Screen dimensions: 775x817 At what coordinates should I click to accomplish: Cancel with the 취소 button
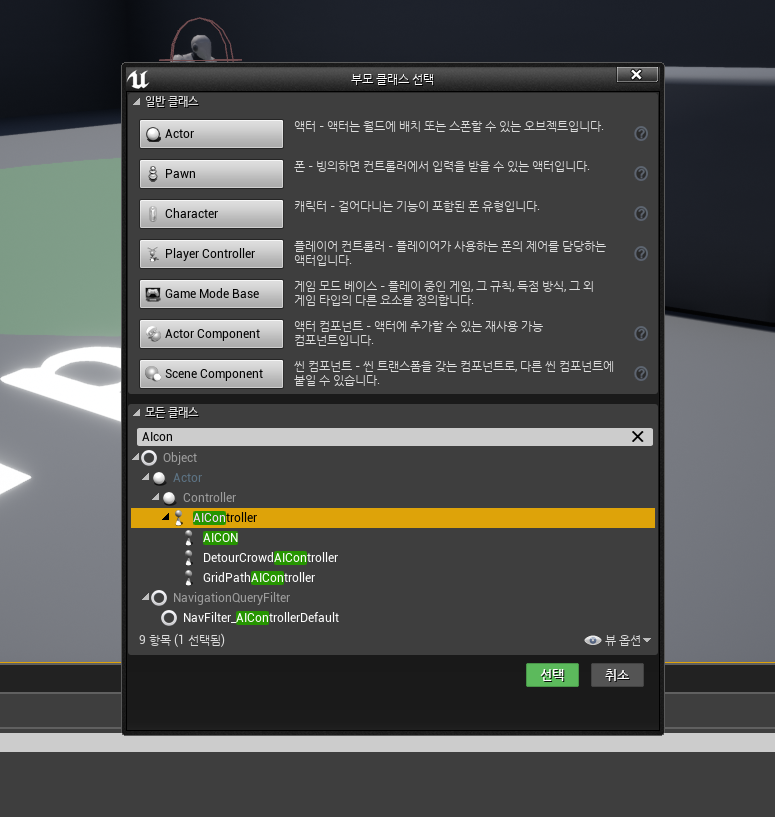tap(617, 675)
